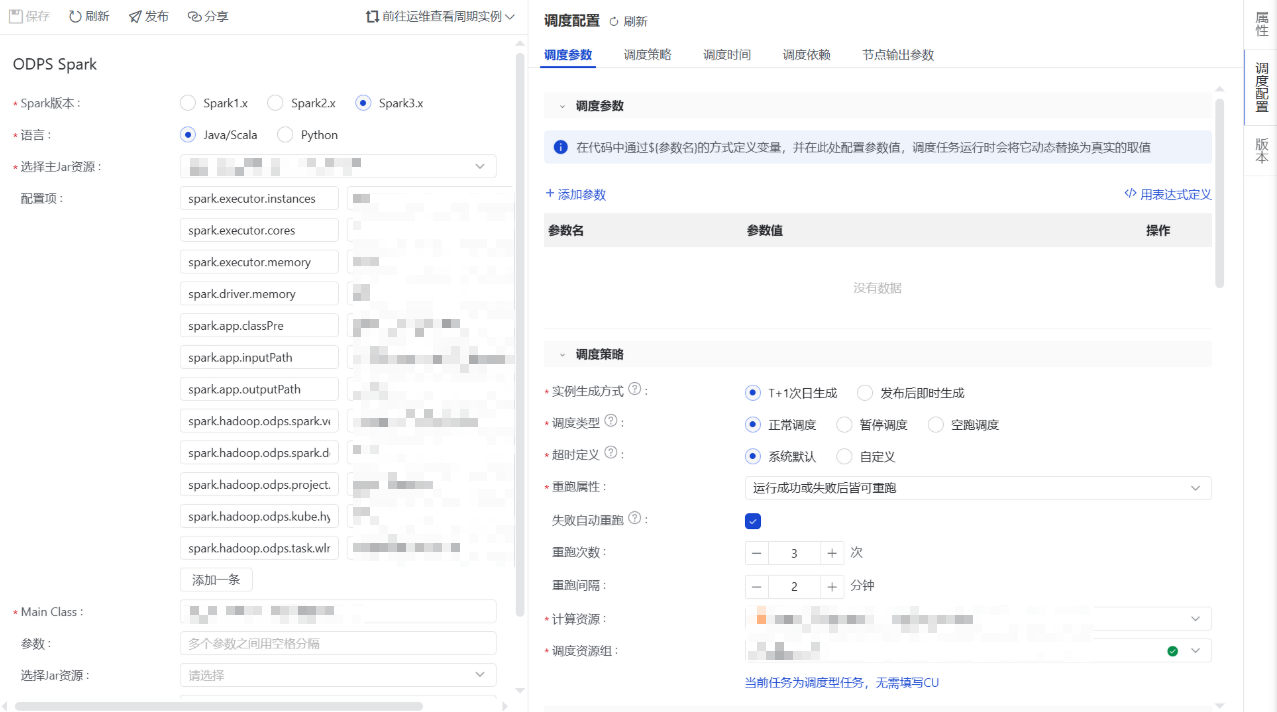Click help icon next to 失败自动重跑
Screen dimensions: 1277x712
point(634,519)
